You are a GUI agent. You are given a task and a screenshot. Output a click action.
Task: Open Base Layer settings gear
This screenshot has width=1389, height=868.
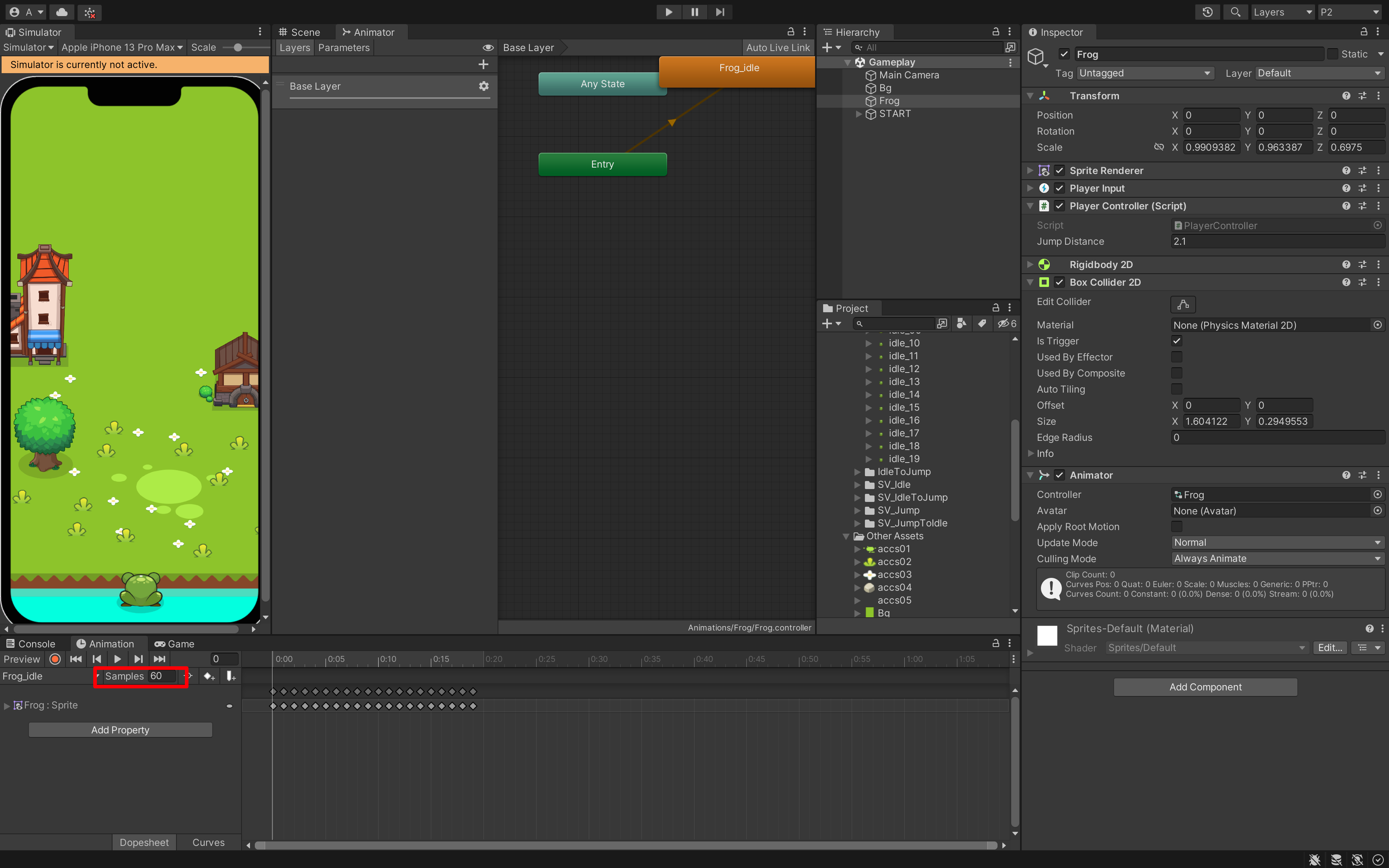click(x=484, y=86)
